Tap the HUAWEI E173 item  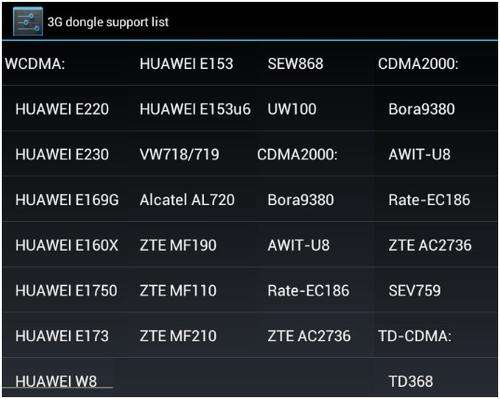pos(62,336)
